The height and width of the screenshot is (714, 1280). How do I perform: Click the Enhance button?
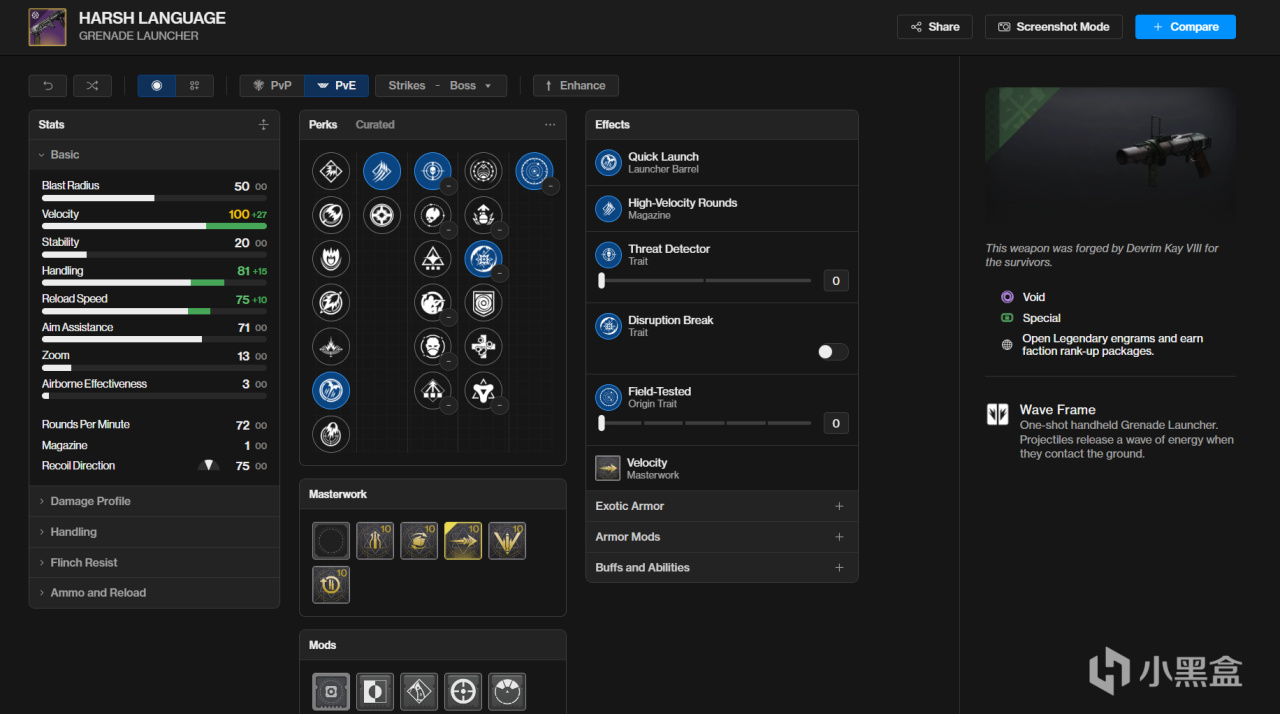(x=576, y=86)
